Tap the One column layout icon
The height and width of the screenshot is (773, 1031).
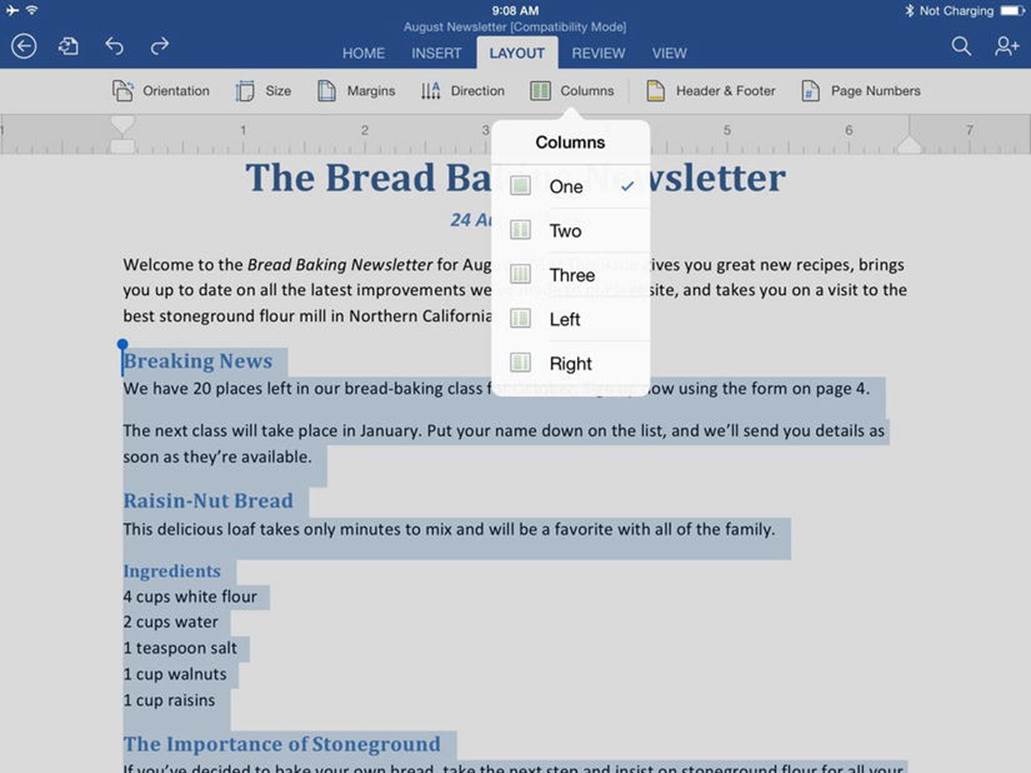click(520, 186)
